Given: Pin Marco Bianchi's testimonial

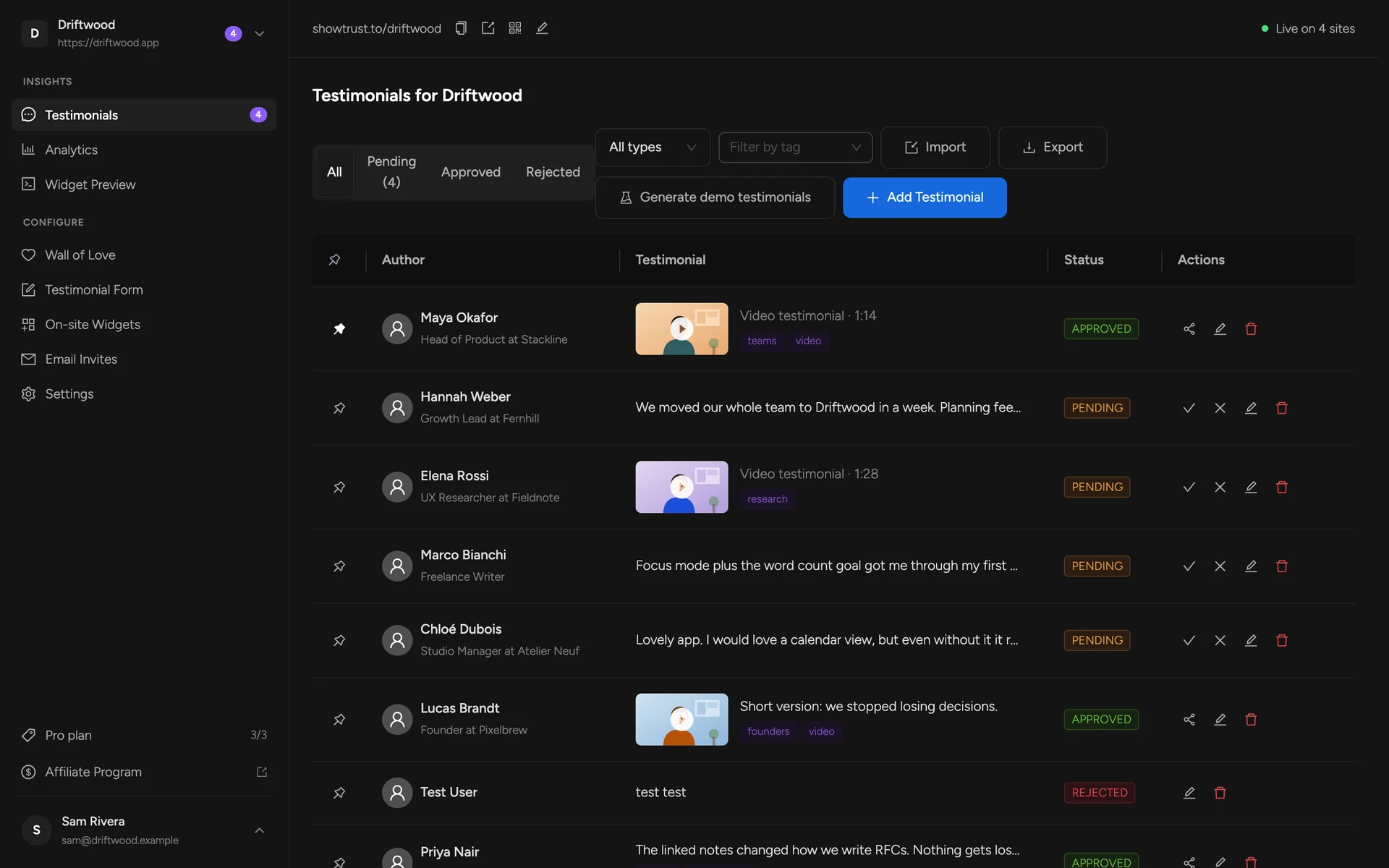Looking at the screenshot, I should [x=339, y=566].
